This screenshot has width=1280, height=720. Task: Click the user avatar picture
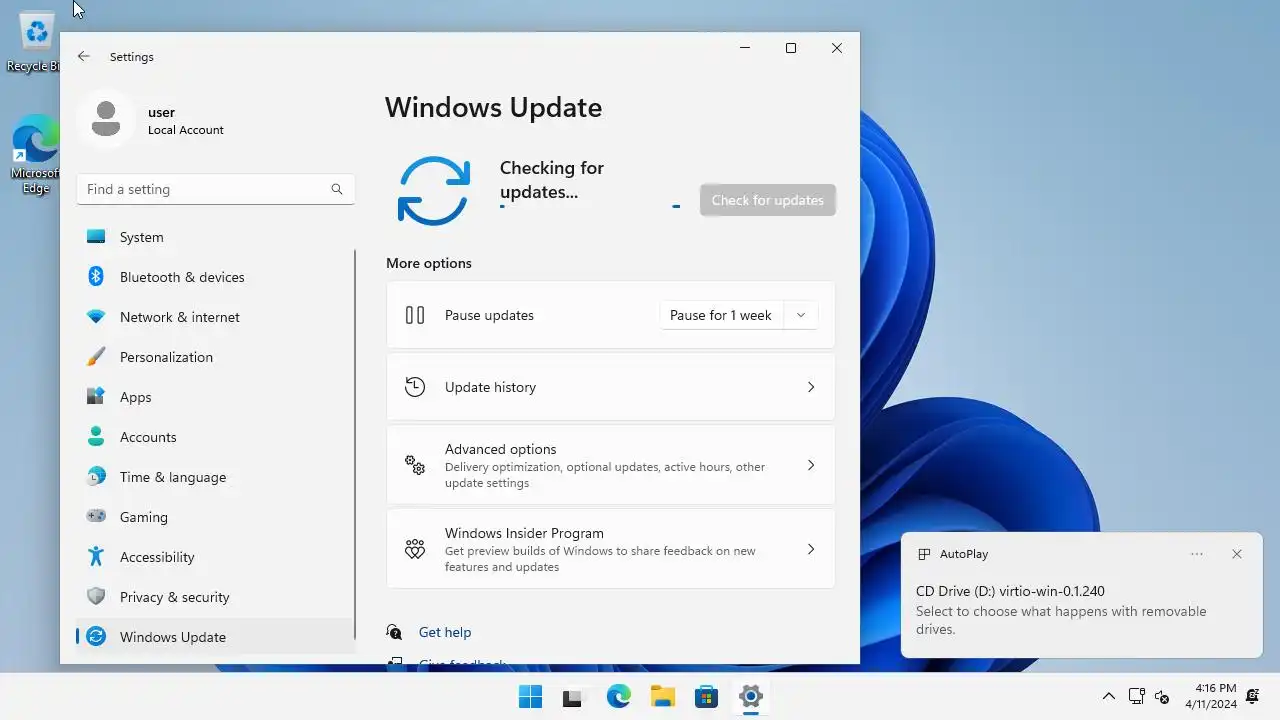click(106, 120)
